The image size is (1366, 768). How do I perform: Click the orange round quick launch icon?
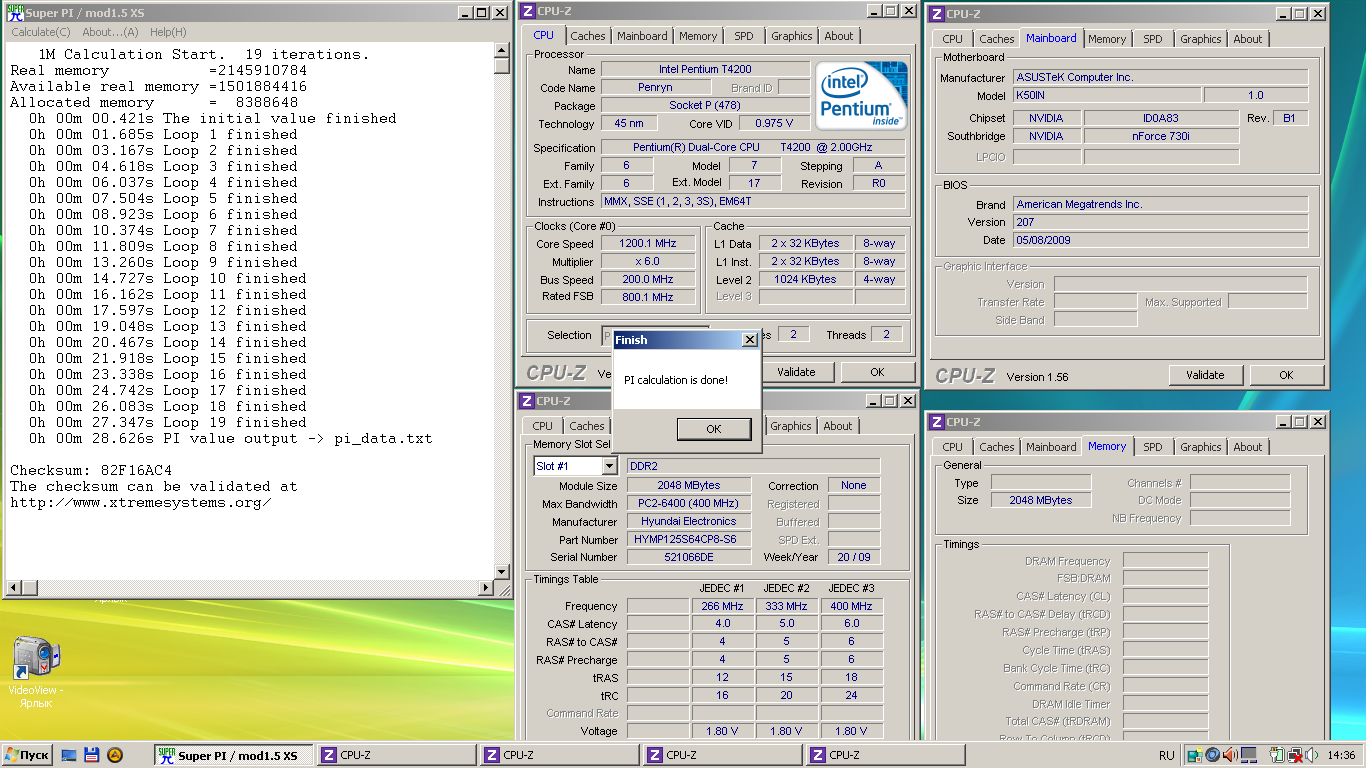(x=114, y=755)
